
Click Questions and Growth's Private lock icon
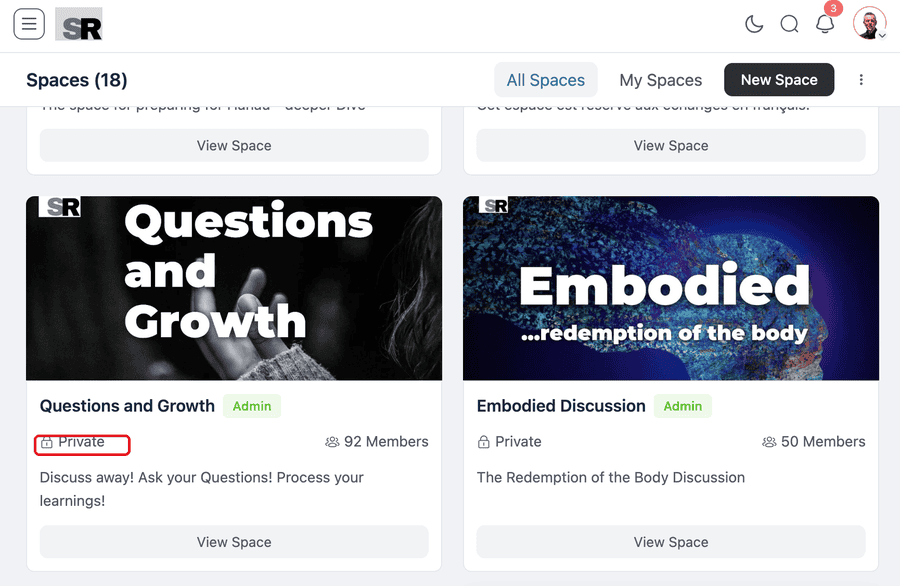pos(47,442)
